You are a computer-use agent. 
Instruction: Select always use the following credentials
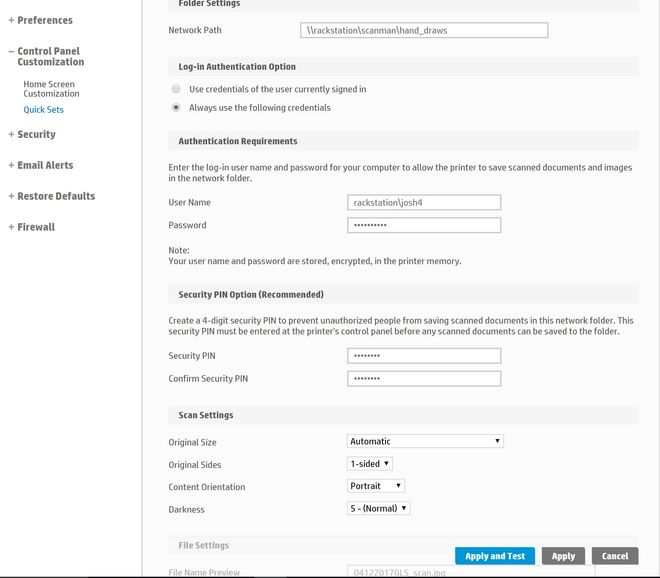176,107
